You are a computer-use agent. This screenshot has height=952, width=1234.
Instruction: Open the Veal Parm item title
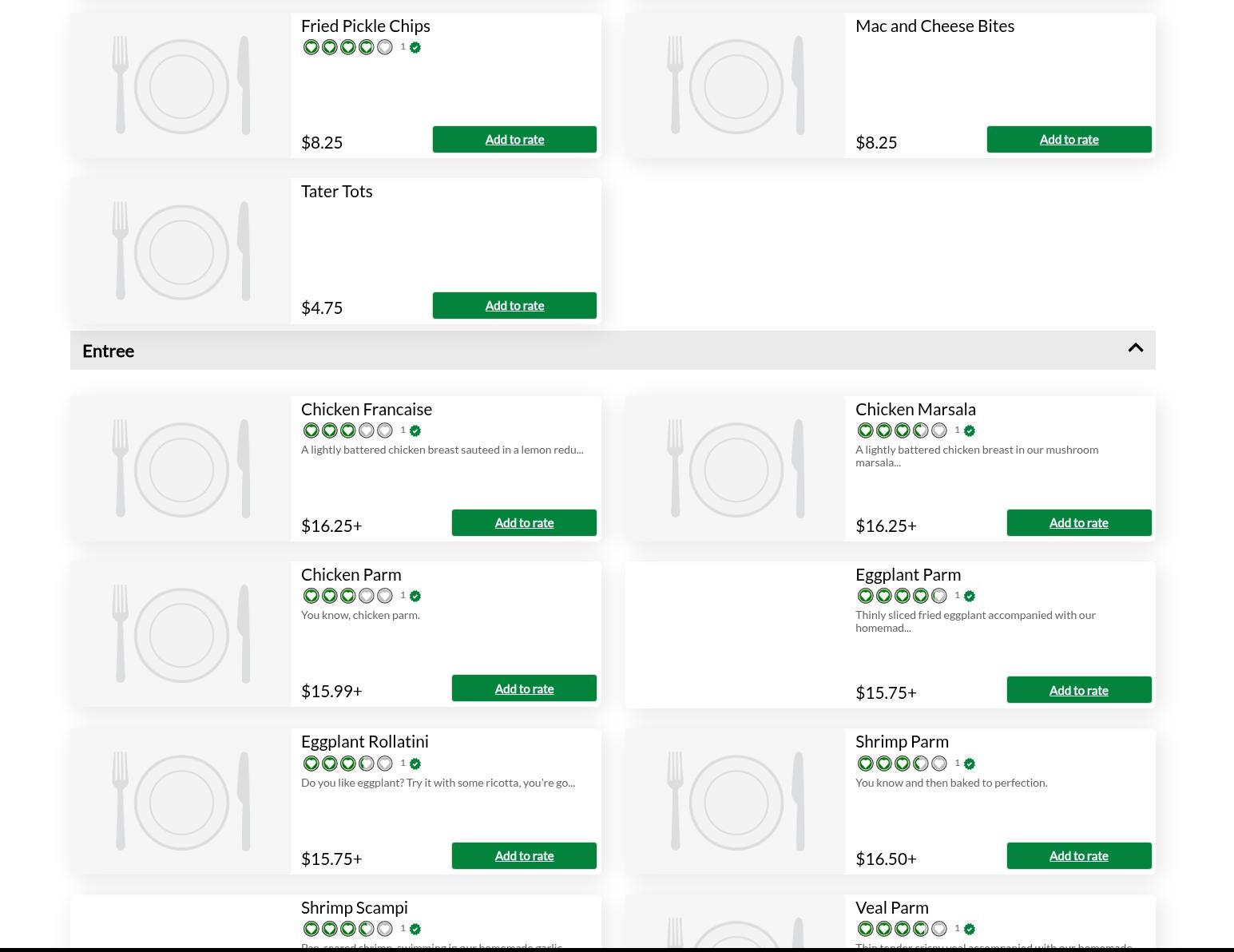tap(892, 907)
